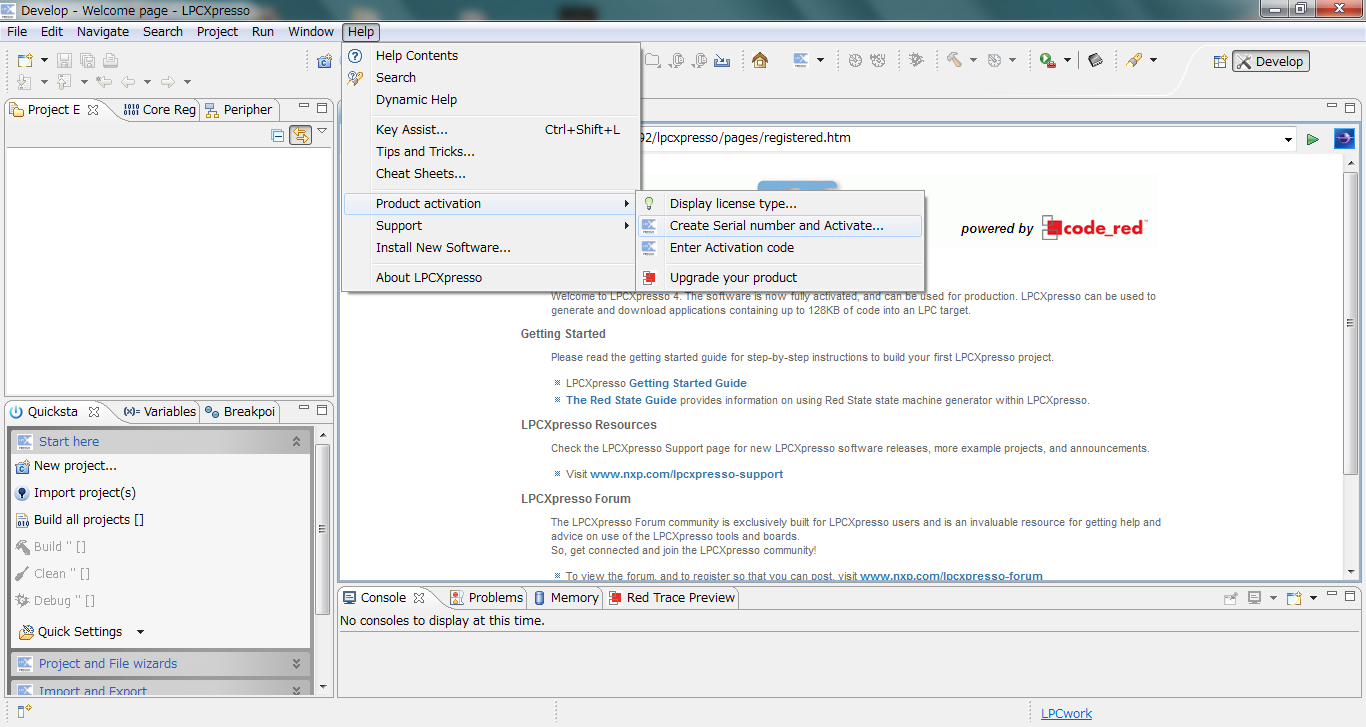This screenshot has height=727, width=1366.
Task: Click the Back navigation arrow icon
Action: (x=128, y=82)
